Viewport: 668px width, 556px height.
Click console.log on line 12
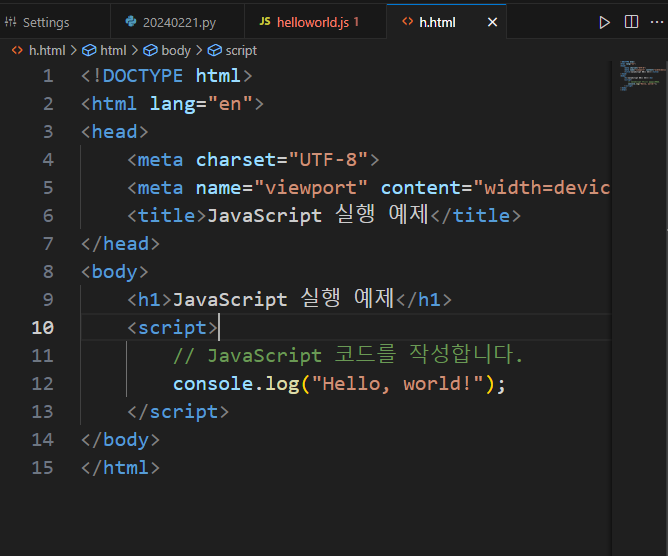(236, 383)
